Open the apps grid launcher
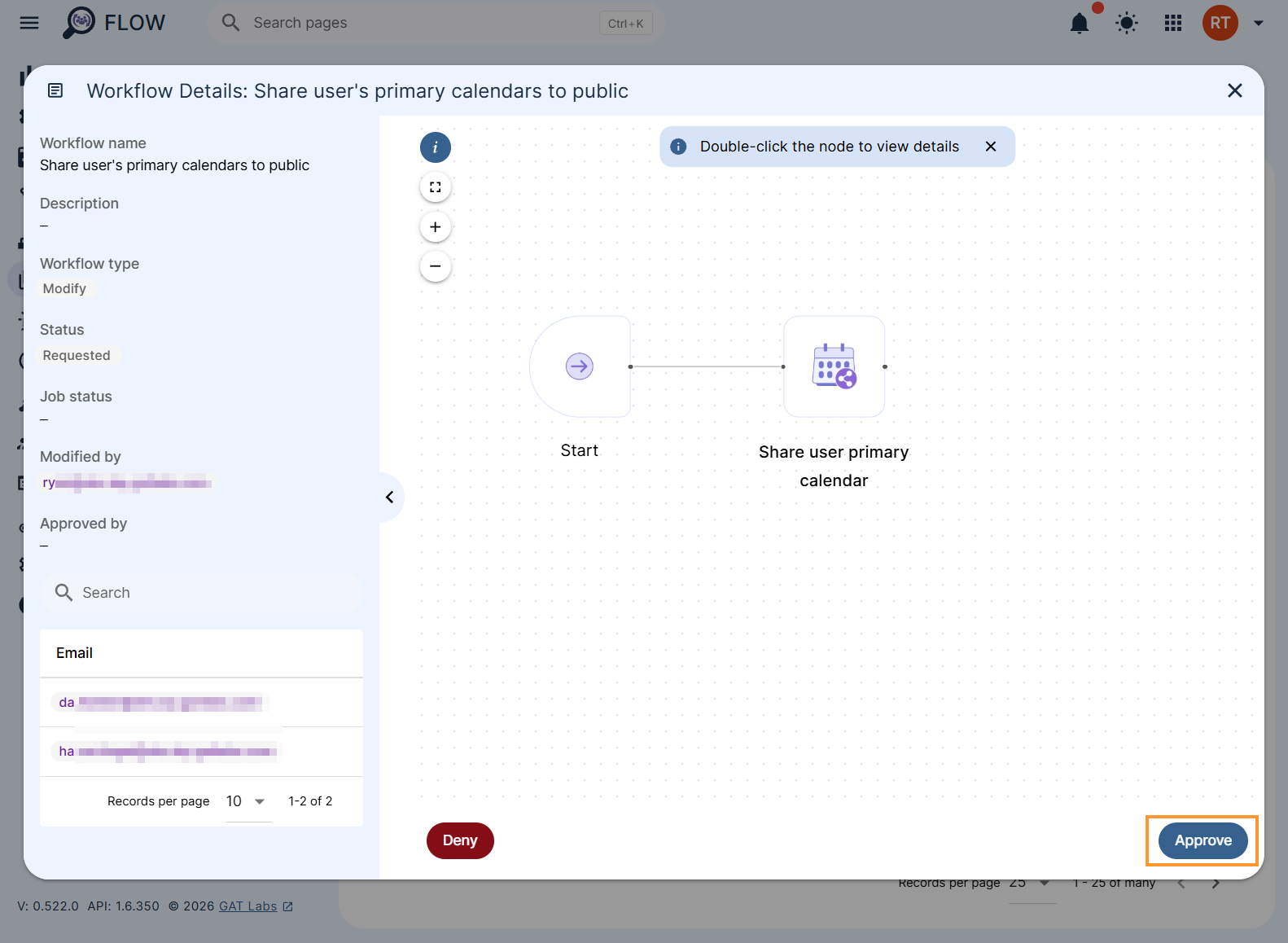Viewport: 1288px width, 943px height. (1173, 23)
